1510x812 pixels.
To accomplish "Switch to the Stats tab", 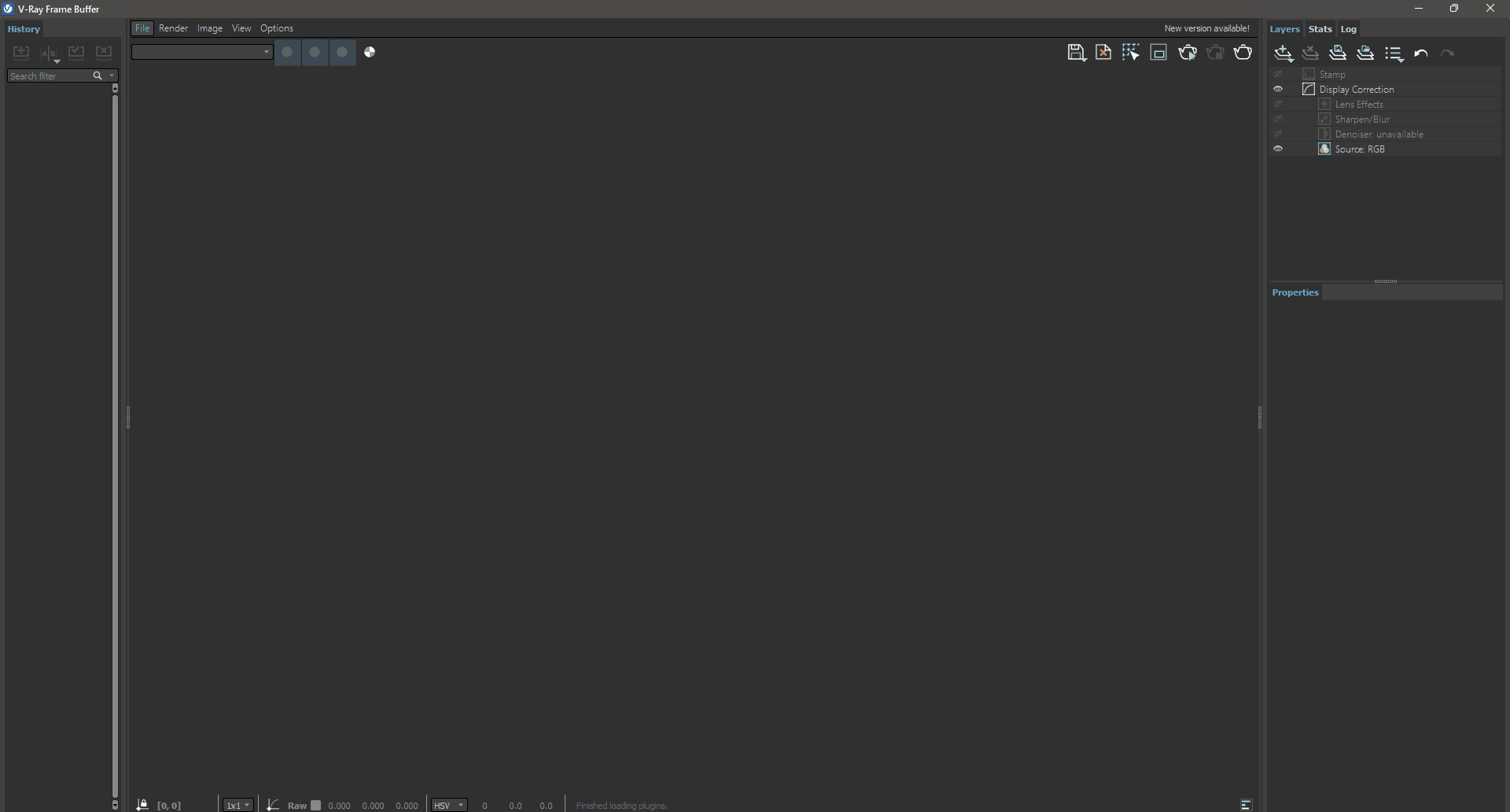I will pos(1320,29).
